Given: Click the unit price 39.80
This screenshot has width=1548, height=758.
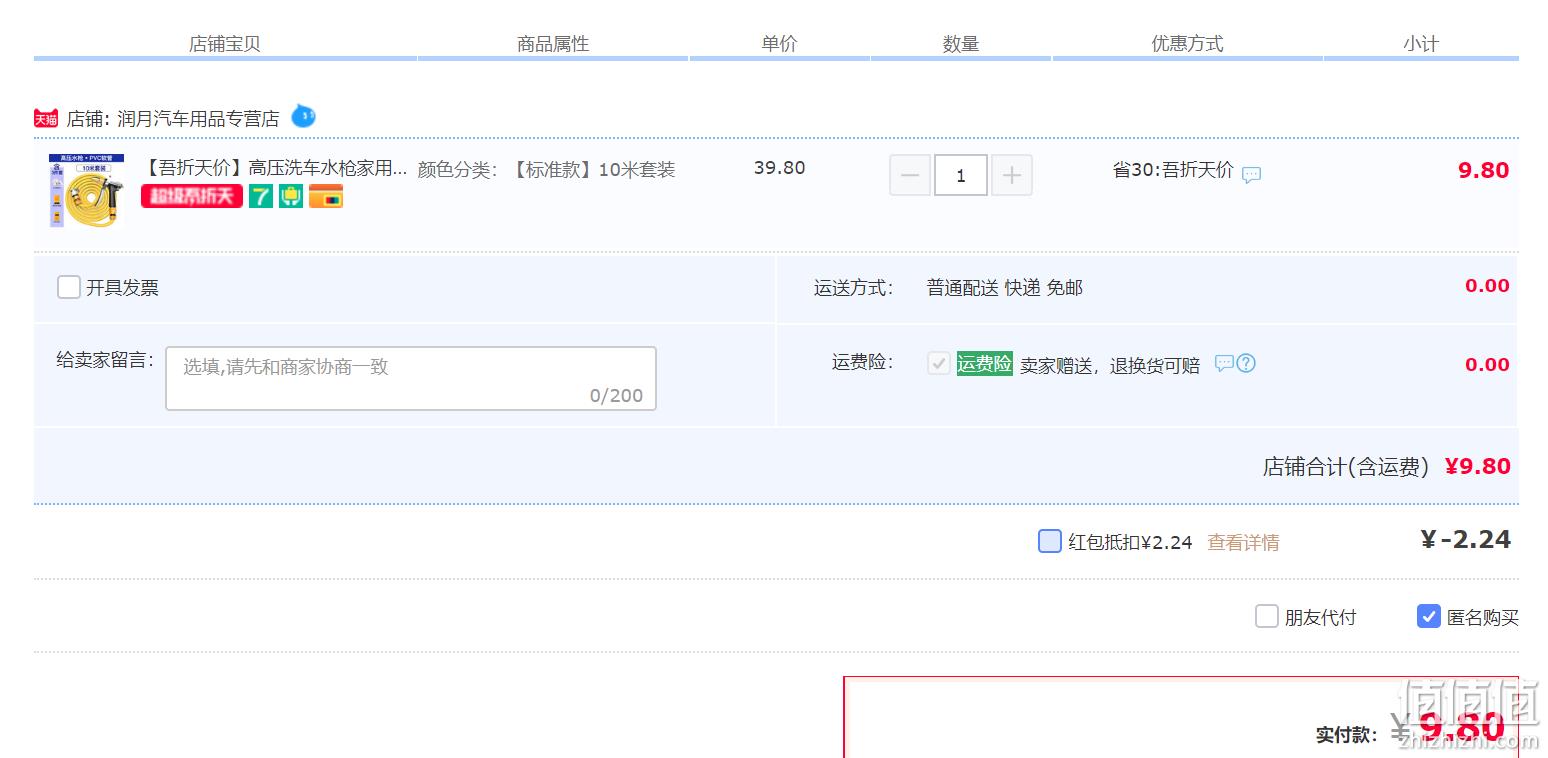Looking at the screenshot, I should 779,168.
